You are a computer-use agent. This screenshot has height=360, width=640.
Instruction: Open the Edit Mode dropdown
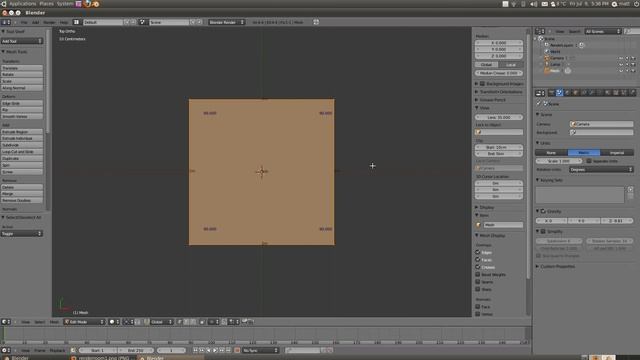tap(84, 322)
